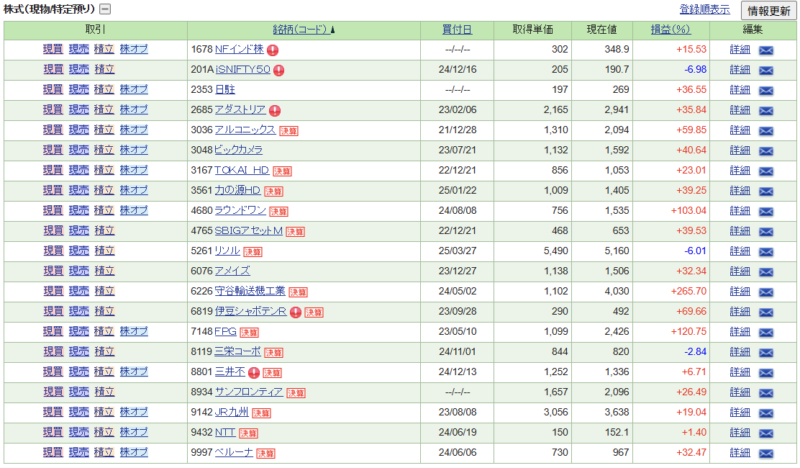
Task: Click the mail icon in 日駐 row
Action: point(766,90)
